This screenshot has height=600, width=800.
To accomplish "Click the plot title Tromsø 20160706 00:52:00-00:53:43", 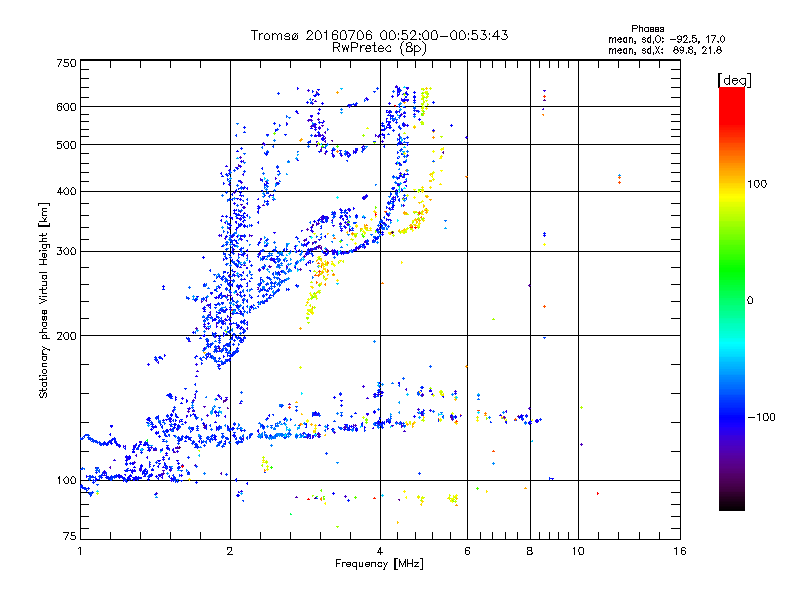I will coord(379,35).
